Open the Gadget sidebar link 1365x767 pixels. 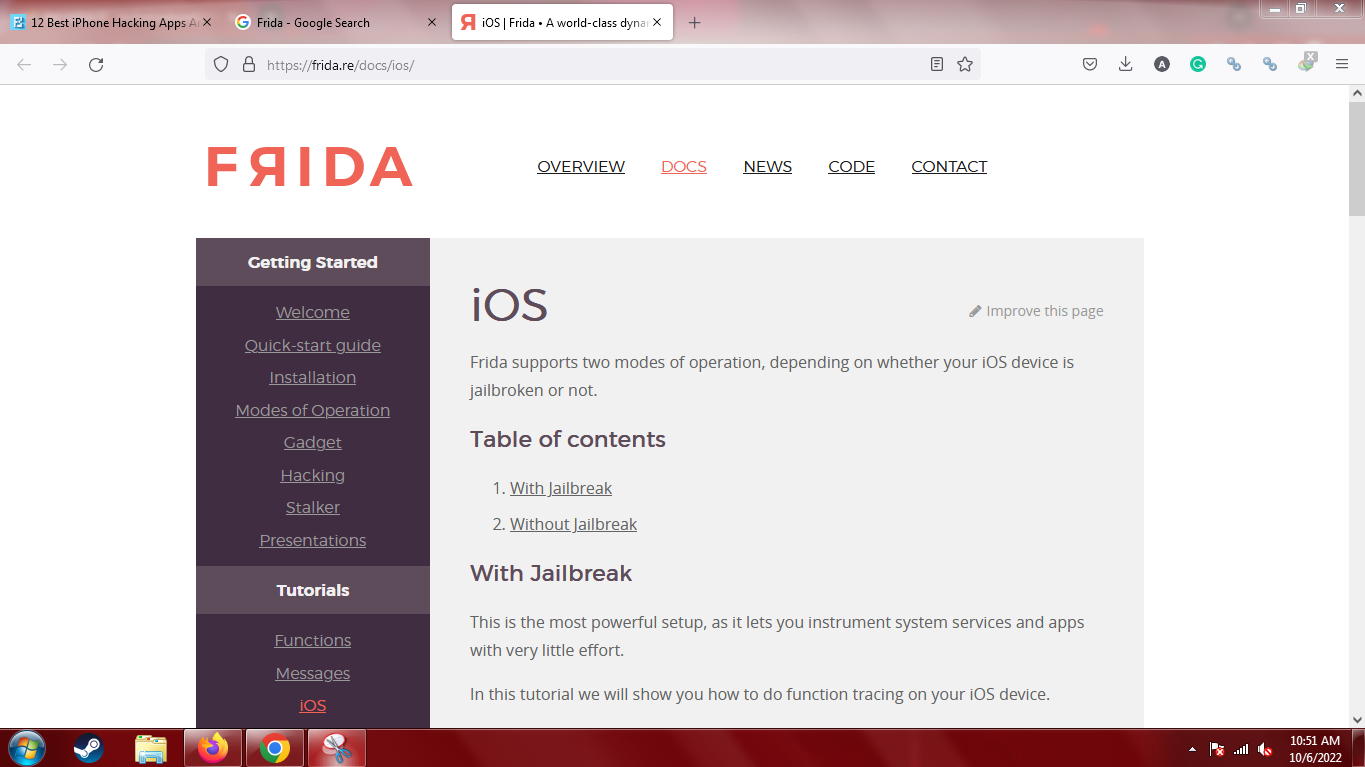pos(313,443)
